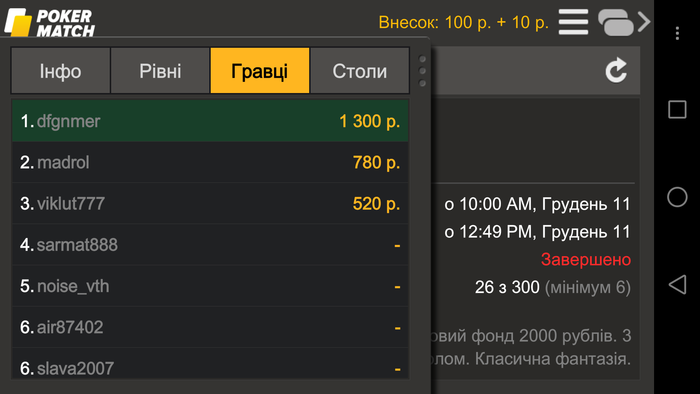Tap the Android recent apps square
700x394 pixels.
coord(677,109)
